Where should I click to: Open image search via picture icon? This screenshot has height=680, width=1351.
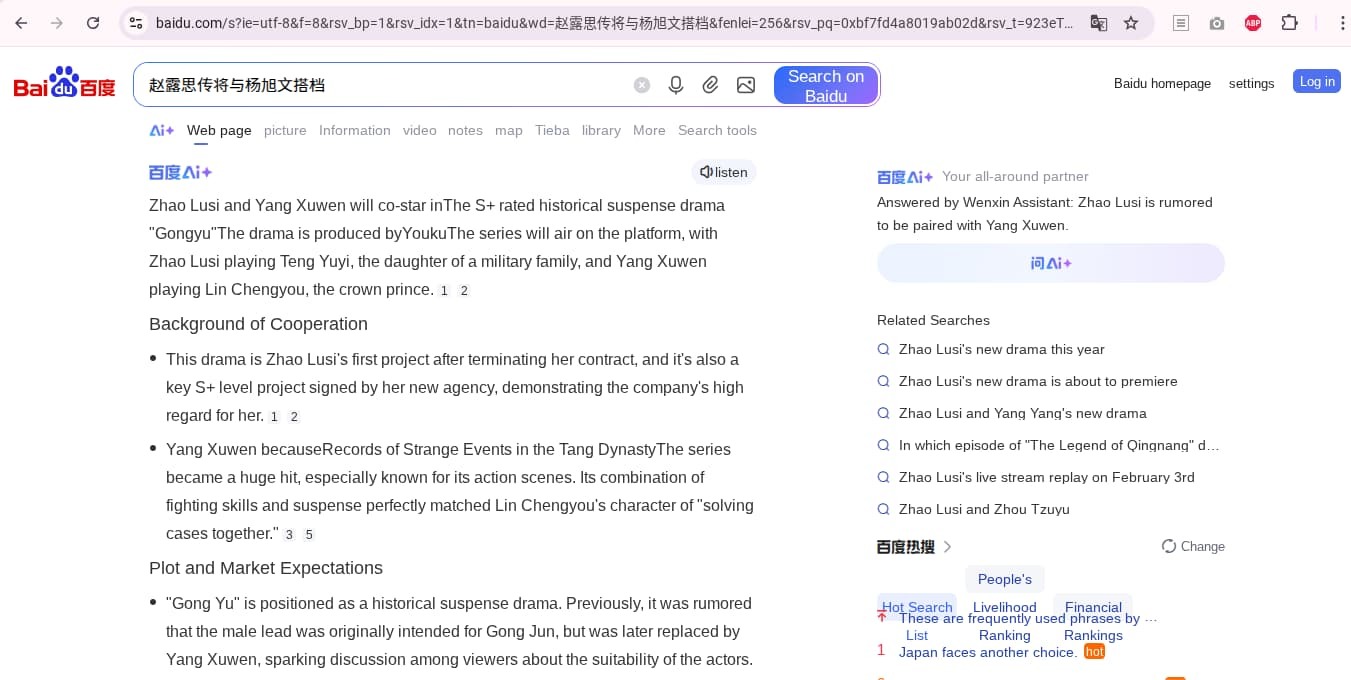point(746,85)
